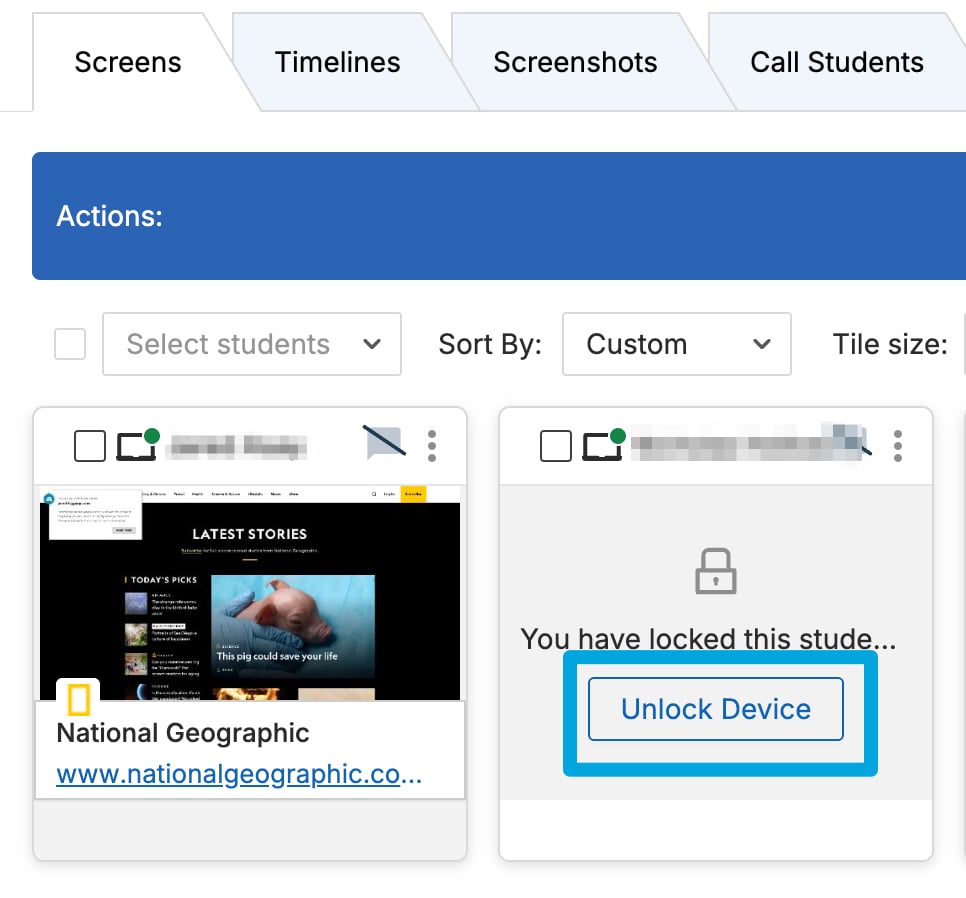Click the Sort By: label
The image size is (966, 898).
pos(490,344)
